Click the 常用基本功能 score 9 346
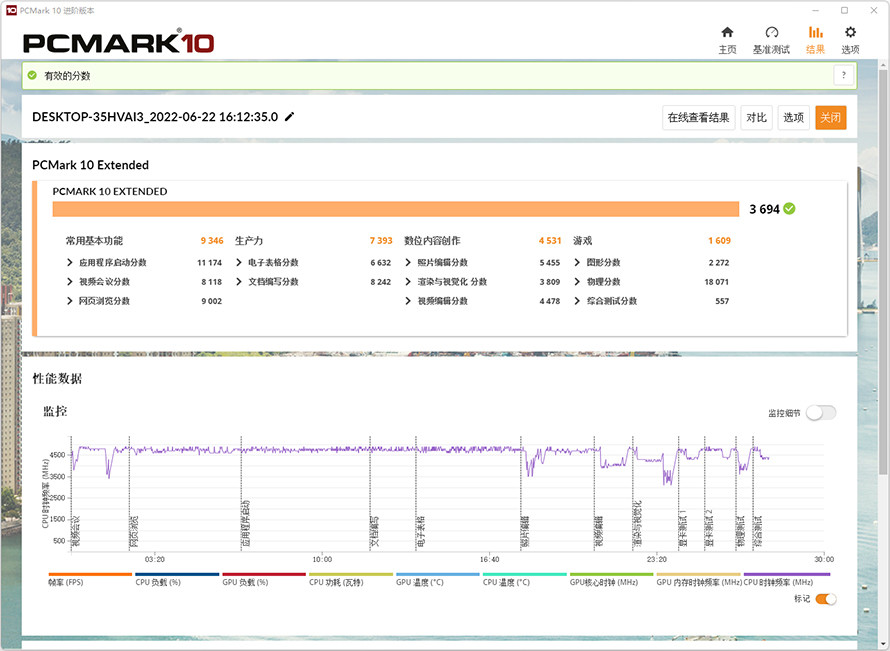Screen dimensions: 890x651 (212, 241)
